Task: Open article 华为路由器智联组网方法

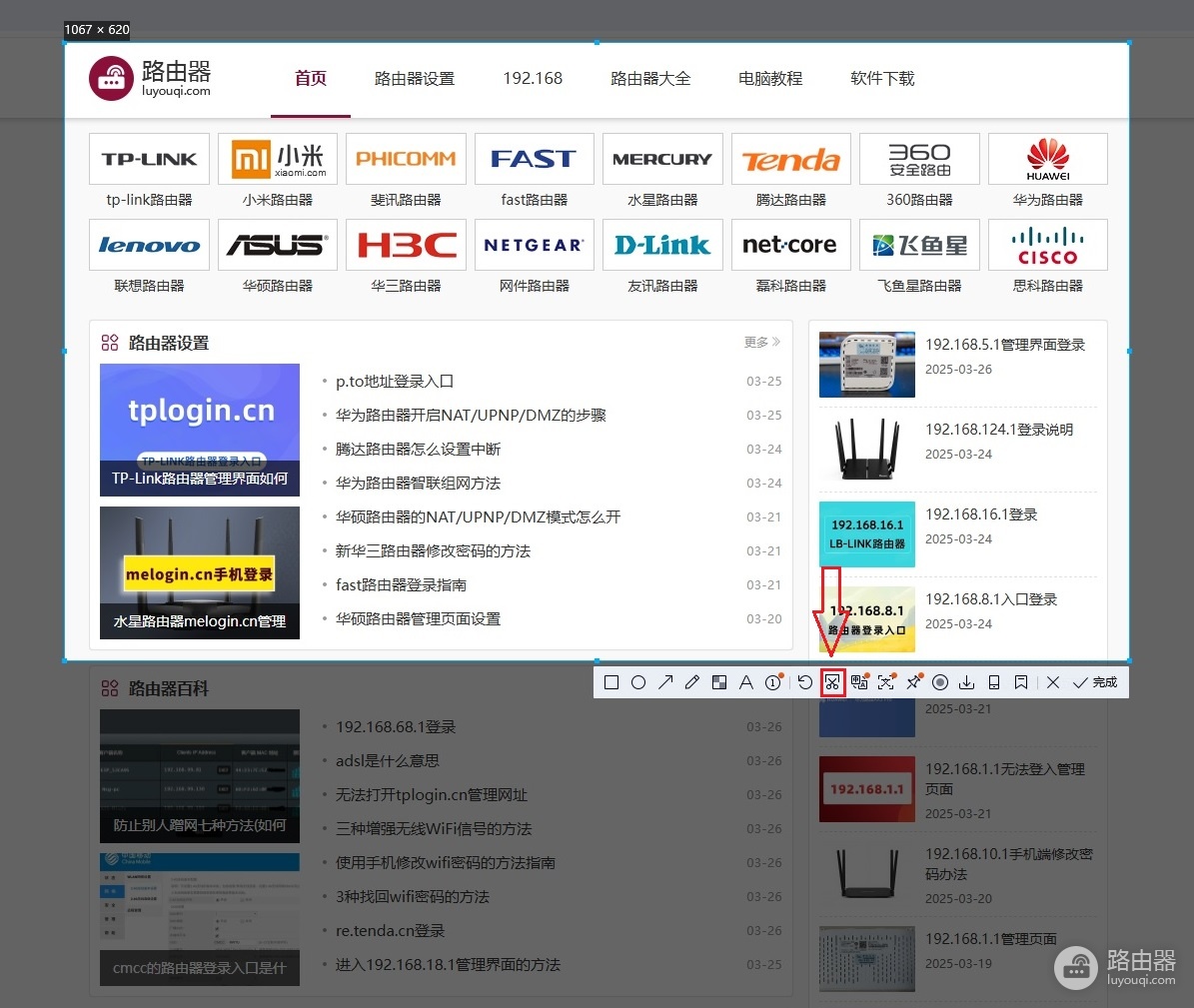Action: coord(418,483)
